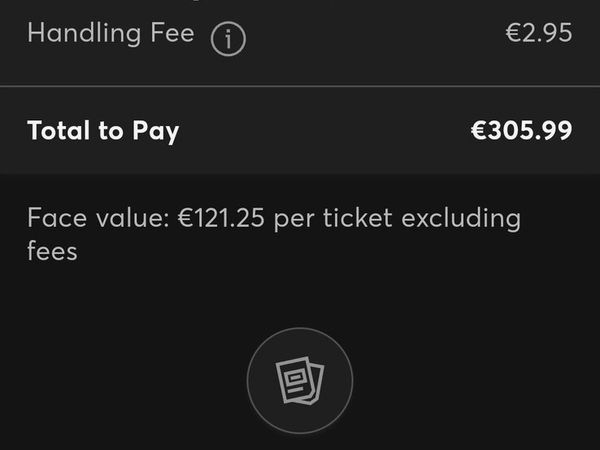Select the €305.99 total amount
The width and height of the screenshot is (600, 450).
[x=522, y=130]
